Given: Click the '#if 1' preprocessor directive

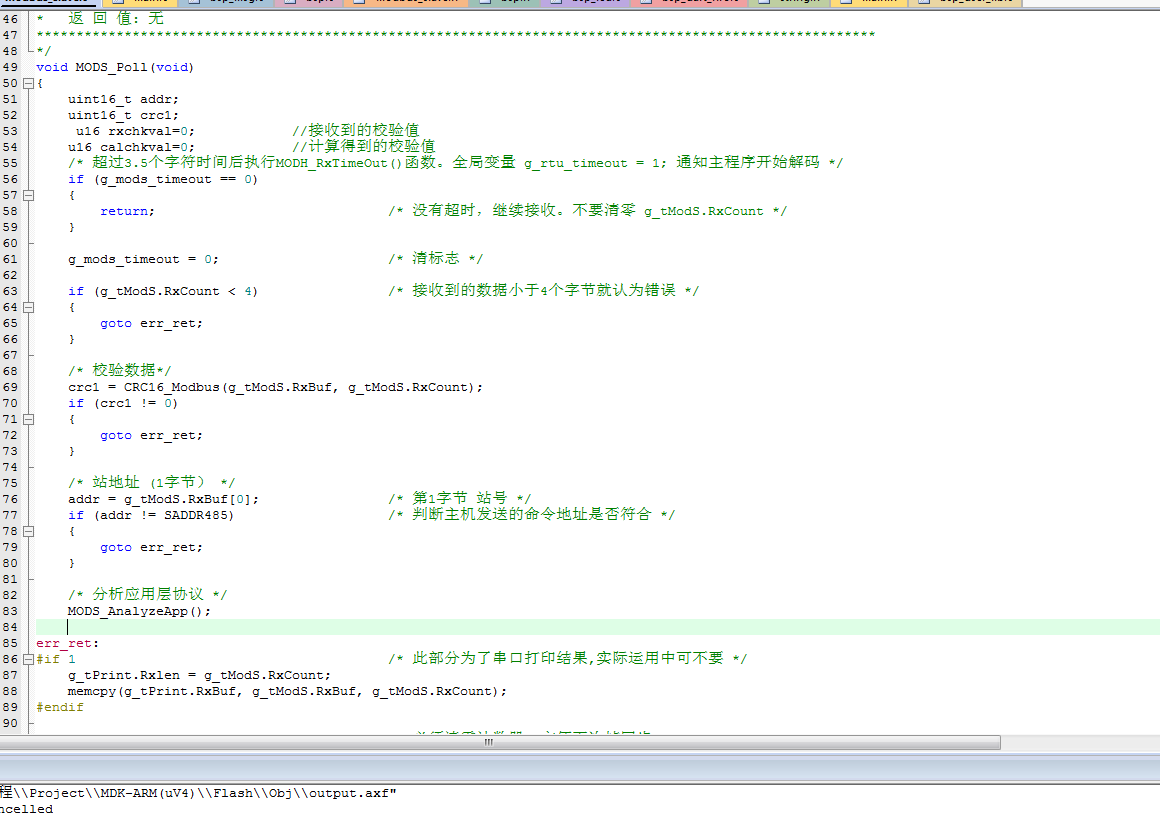Looking at the screenshot, I should click(x=55, y=659).
